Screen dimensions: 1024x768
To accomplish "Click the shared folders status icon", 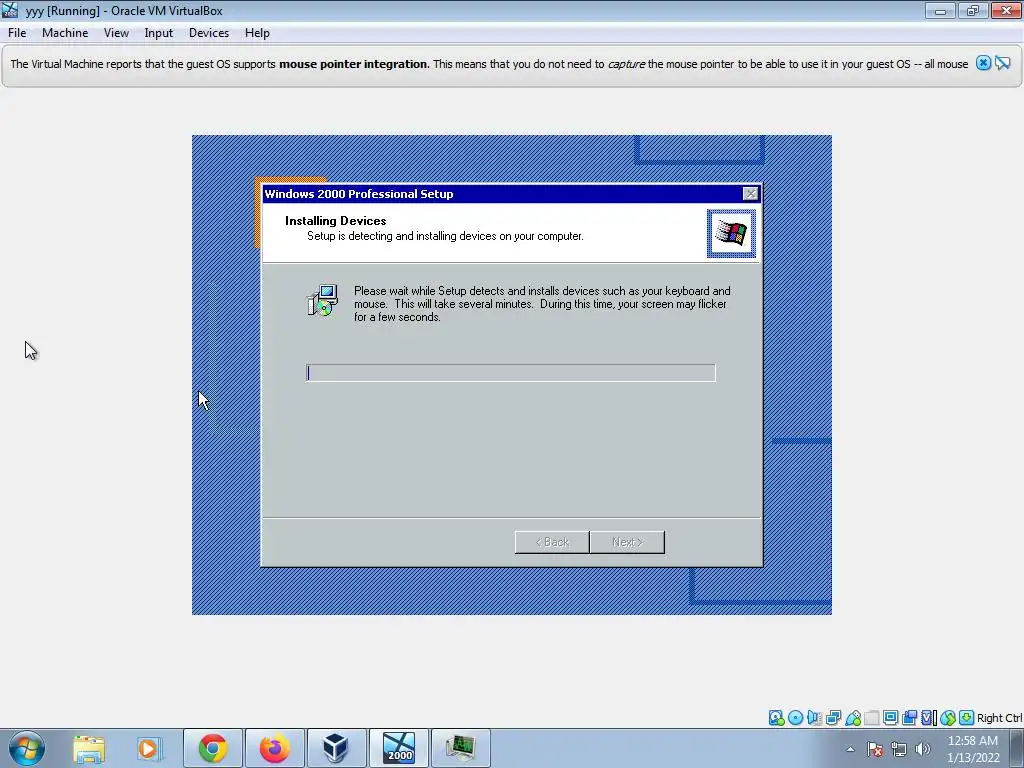I will (872, 718).
